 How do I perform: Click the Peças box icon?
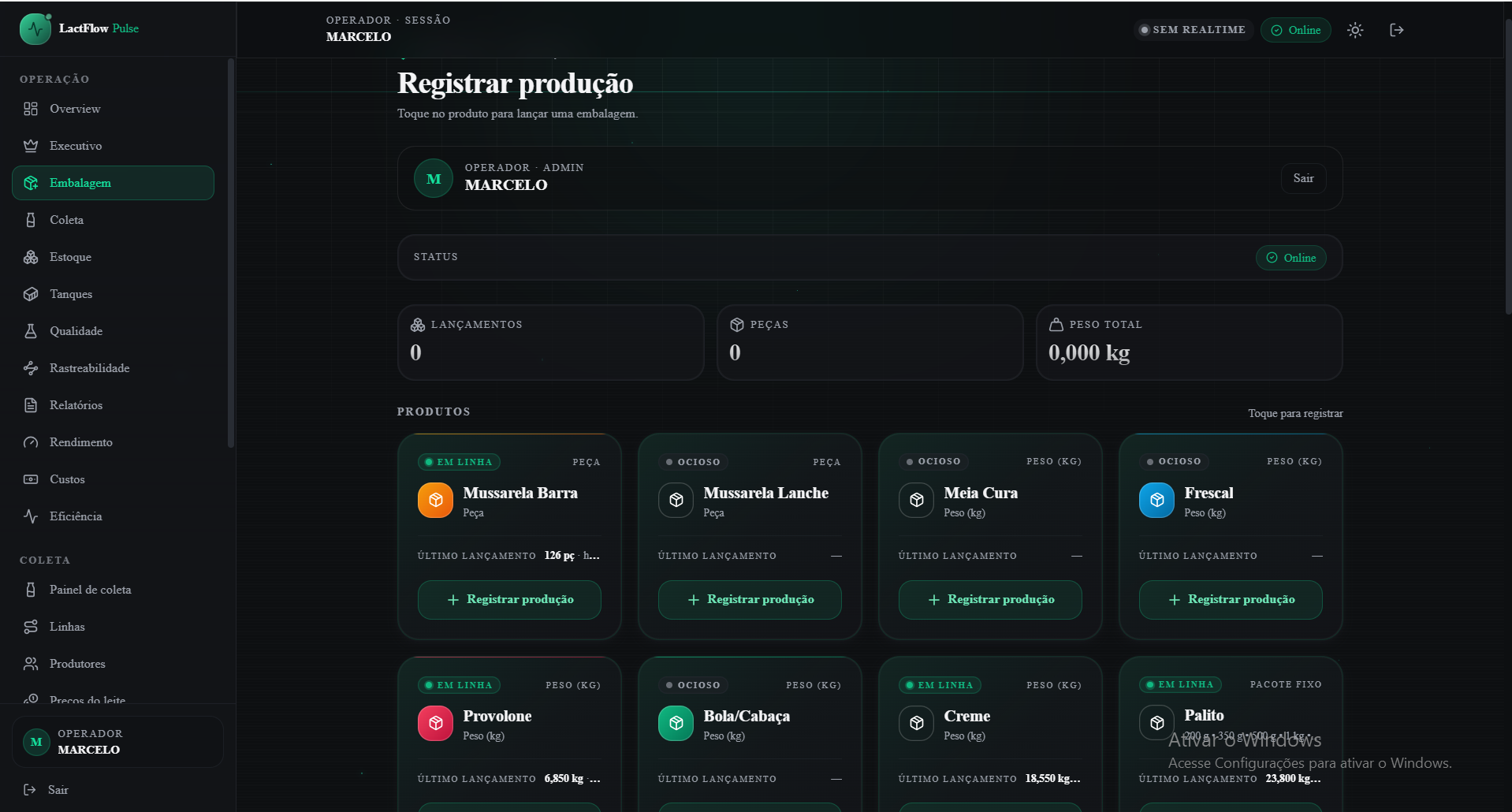point(737,325)
